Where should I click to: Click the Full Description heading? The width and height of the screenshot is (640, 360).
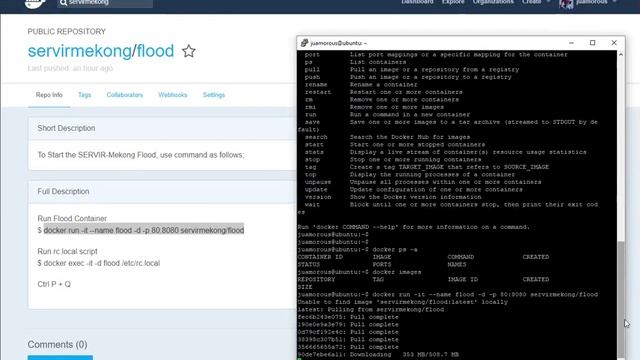[x=63, y=191]
